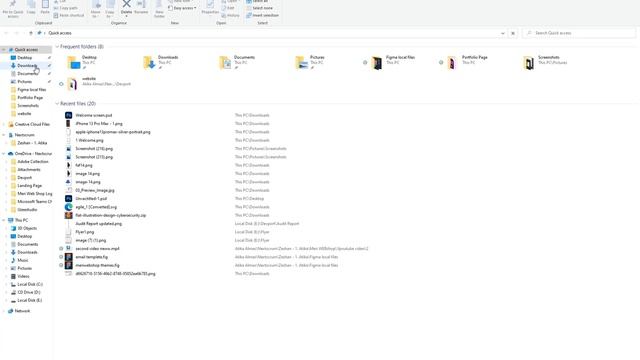Expand the Network tree node
Viewport: 640px width, 360px height.
(4, 311)
